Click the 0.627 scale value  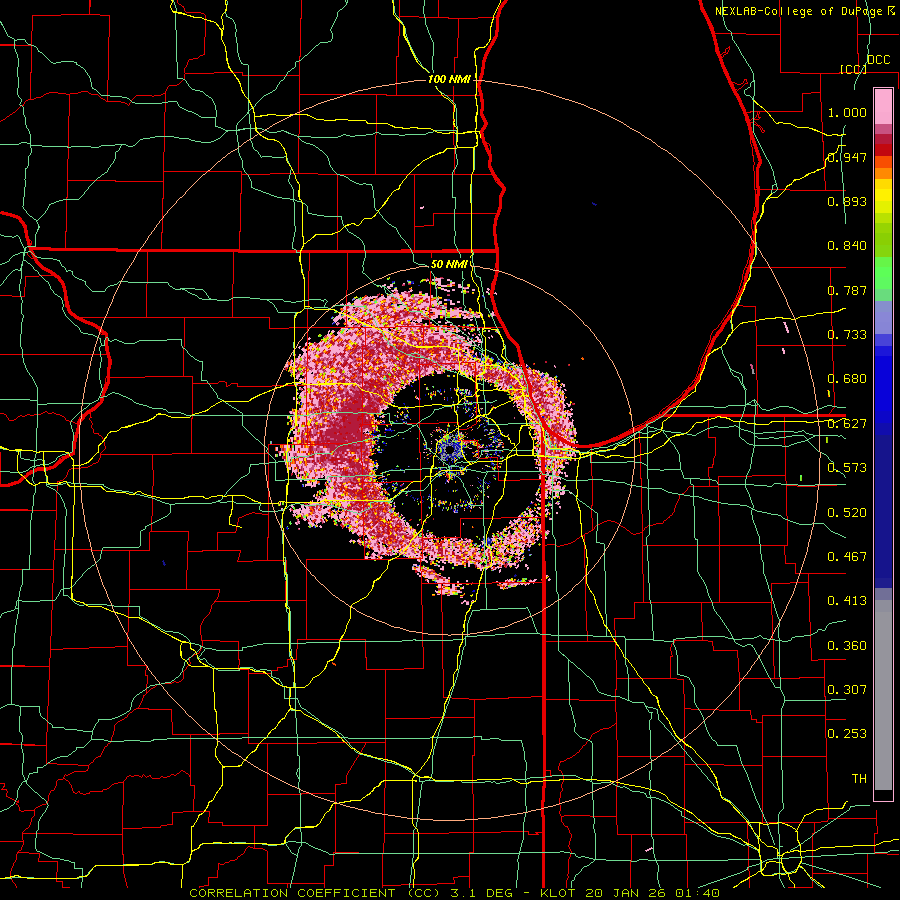pos(847,424)
